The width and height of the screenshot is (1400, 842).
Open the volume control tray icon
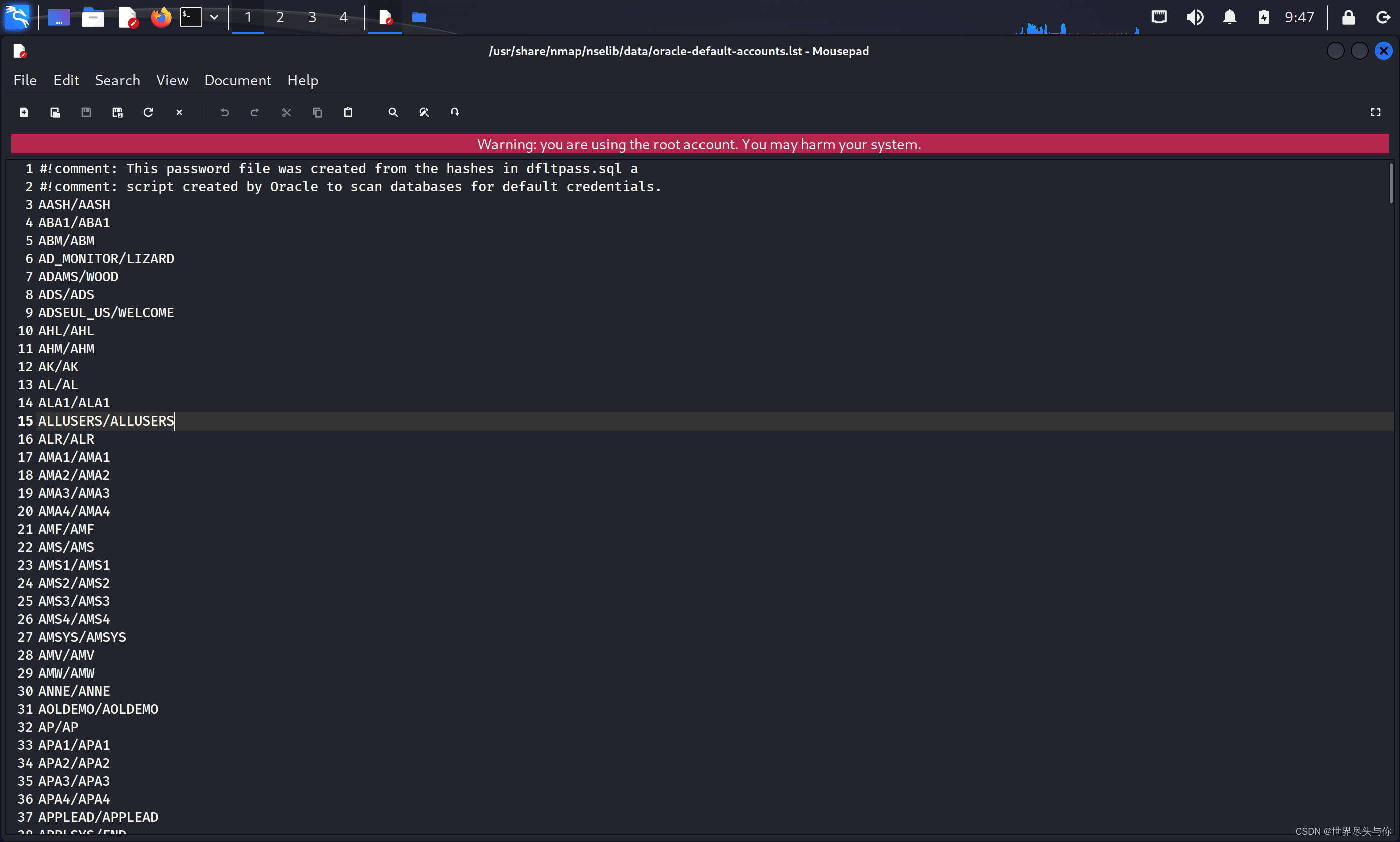click(1195, 17)
